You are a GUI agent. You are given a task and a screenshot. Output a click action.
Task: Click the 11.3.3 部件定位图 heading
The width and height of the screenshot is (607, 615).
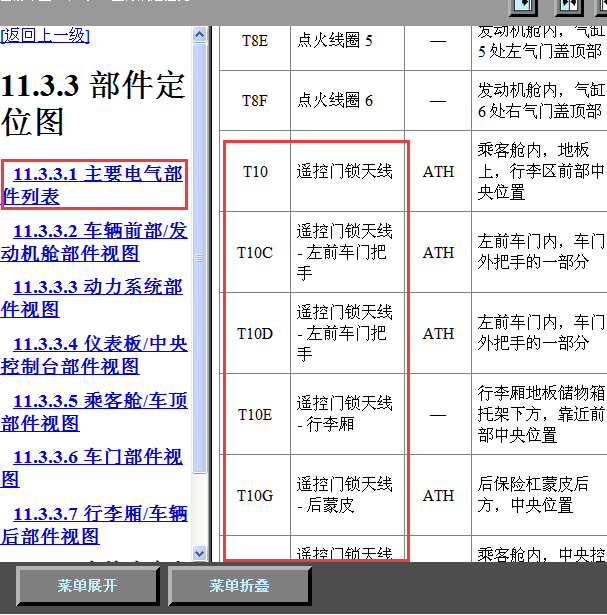(x=93, y=104)
